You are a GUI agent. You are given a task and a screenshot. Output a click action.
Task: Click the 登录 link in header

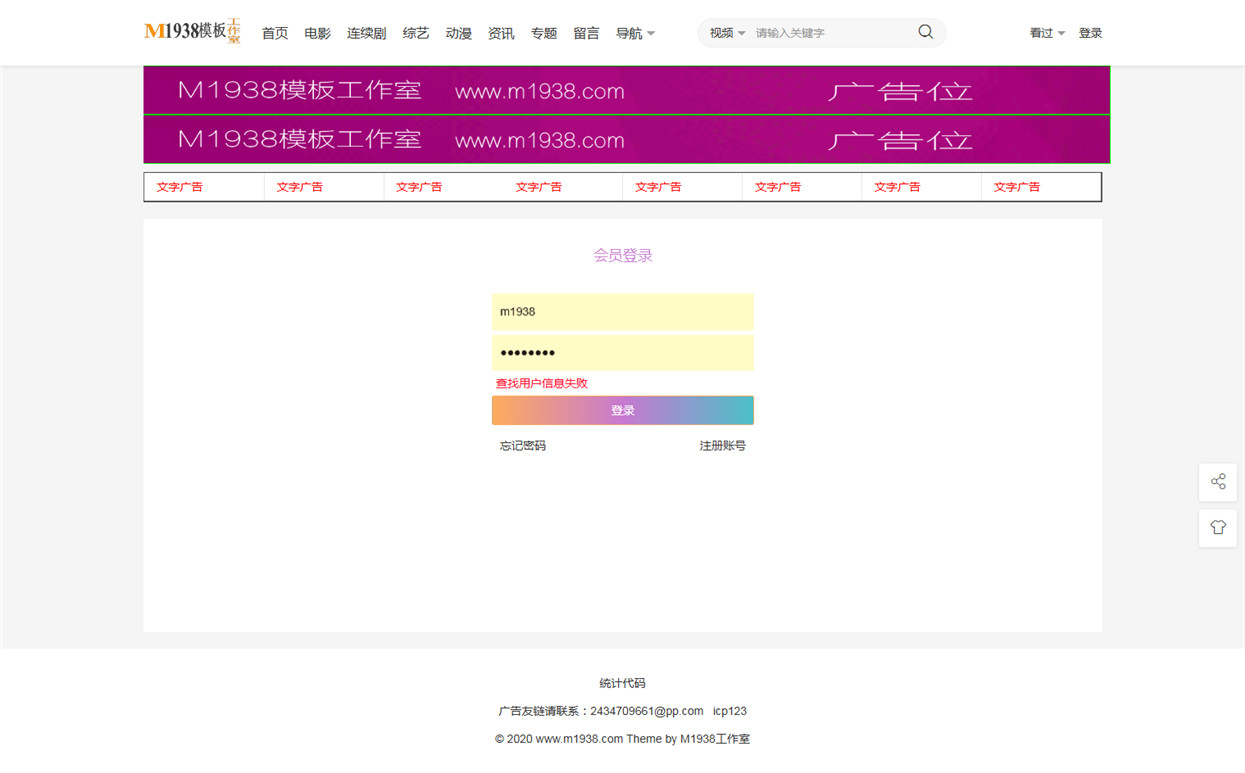coord(1091,33)
